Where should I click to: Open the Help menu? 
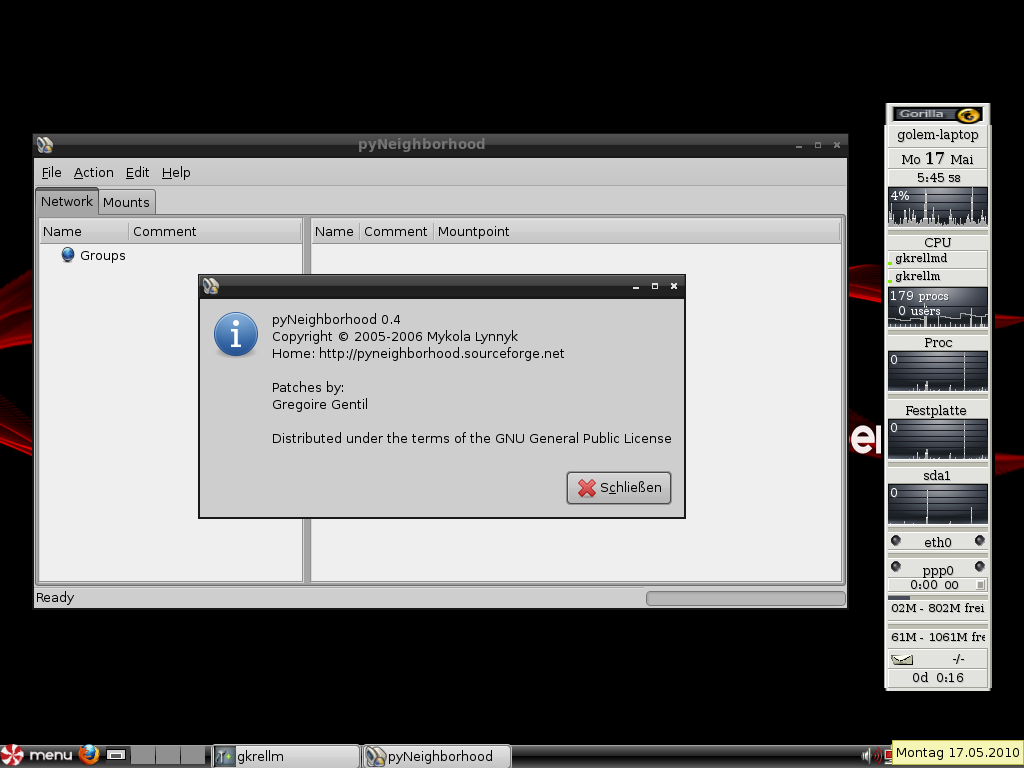coord(176,172)
